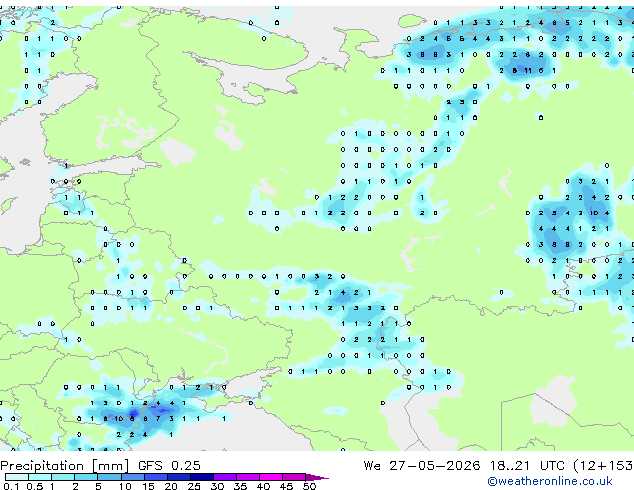Click the legend label "30"

pos(217,486)
